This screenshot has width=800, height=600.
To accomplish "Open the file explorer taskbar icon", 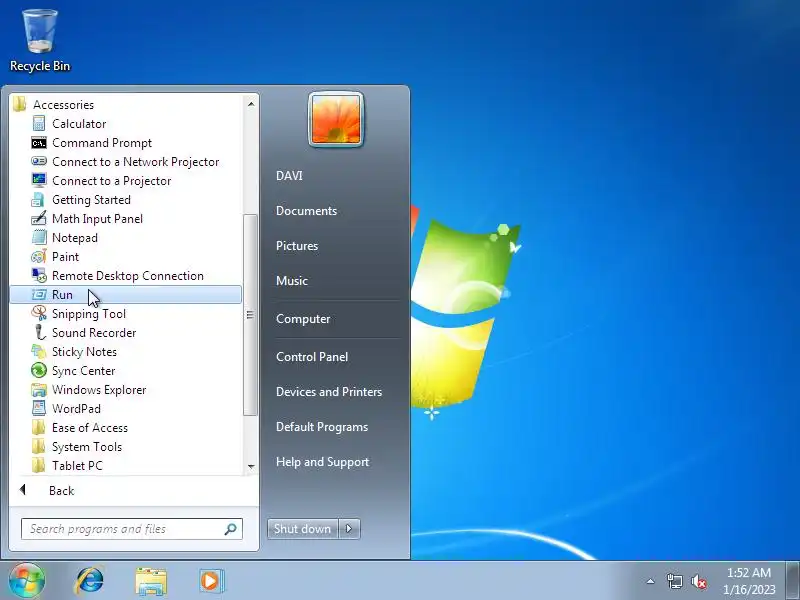I will click(151, 581).
